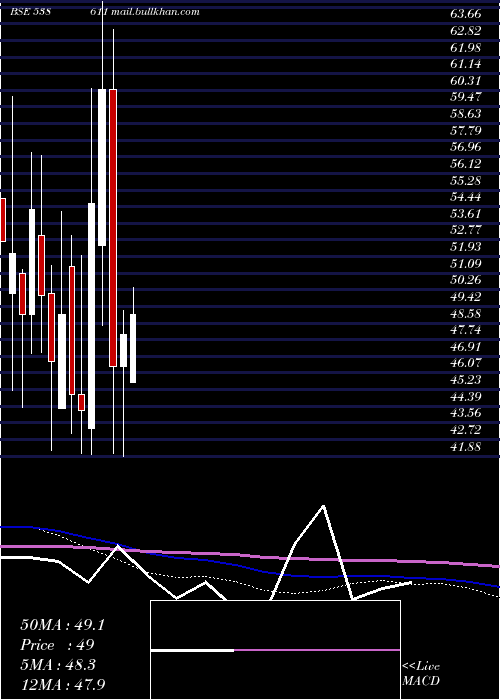Click the 12MA : 47.9 reading

click(62, 685)
